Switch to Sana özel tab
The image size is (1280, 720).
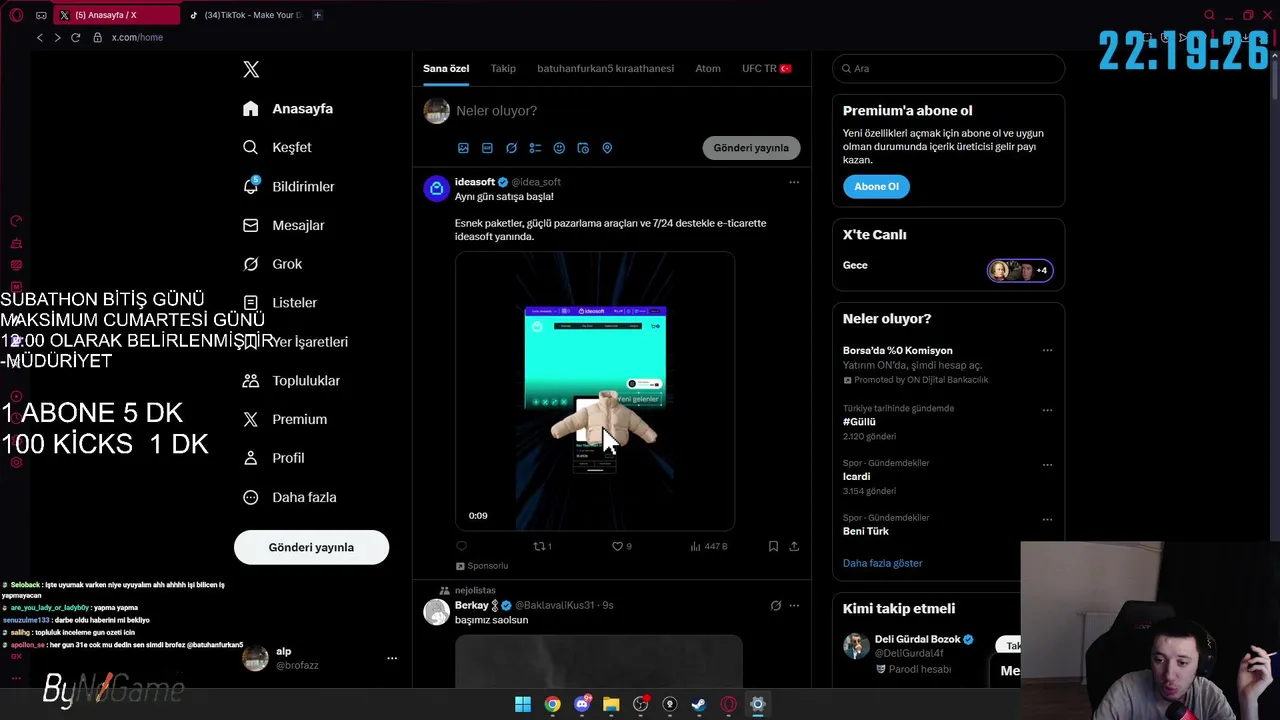tap(446, 68)
